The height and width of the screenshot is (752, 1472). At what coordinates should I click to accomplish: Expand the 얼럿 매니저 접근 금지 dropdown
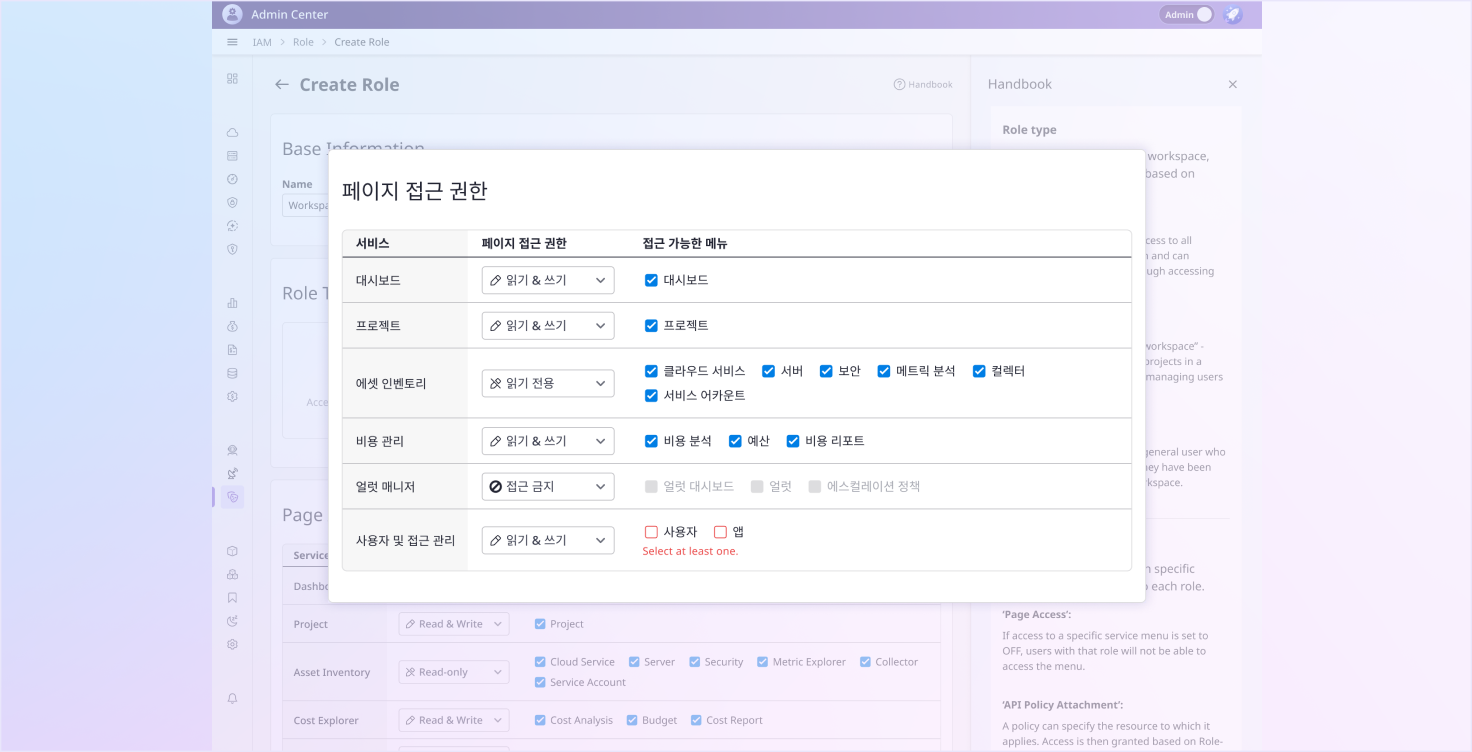(547, 487)
